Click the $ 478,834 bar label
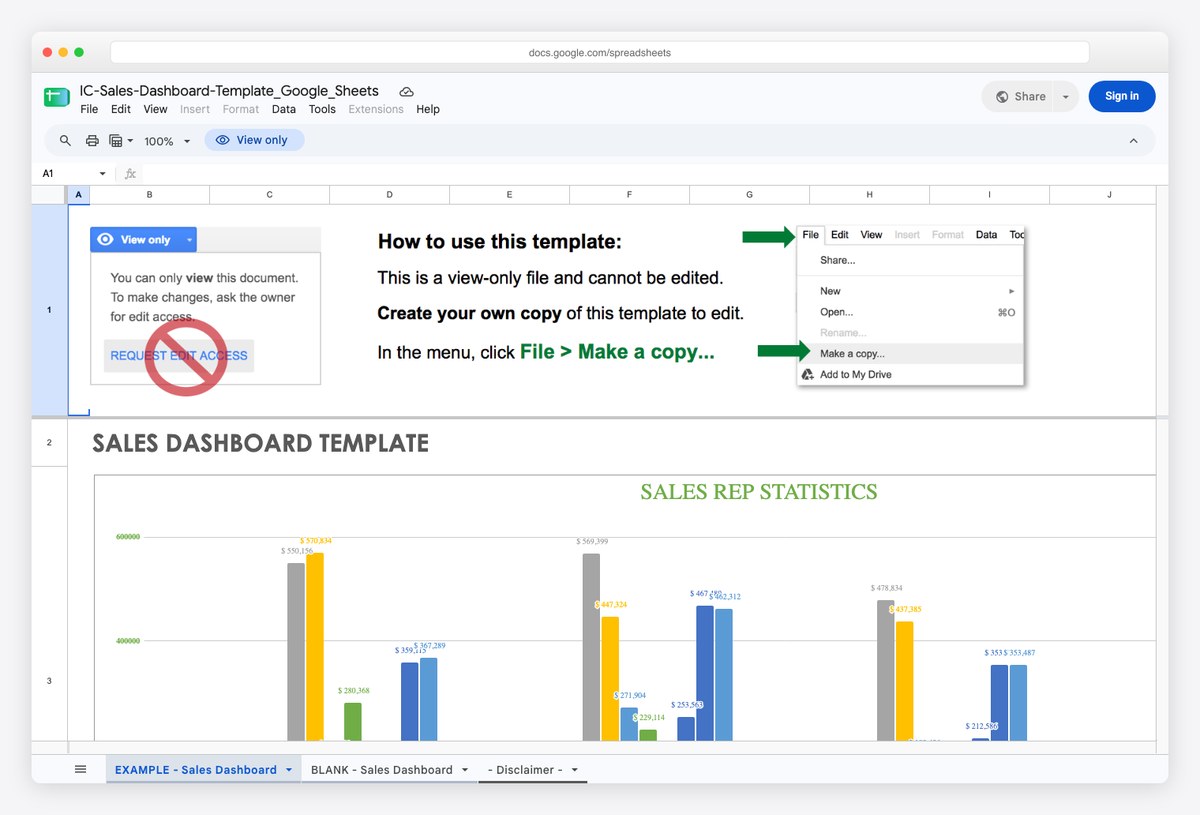 pyautogui.click(x=887, y=588)
